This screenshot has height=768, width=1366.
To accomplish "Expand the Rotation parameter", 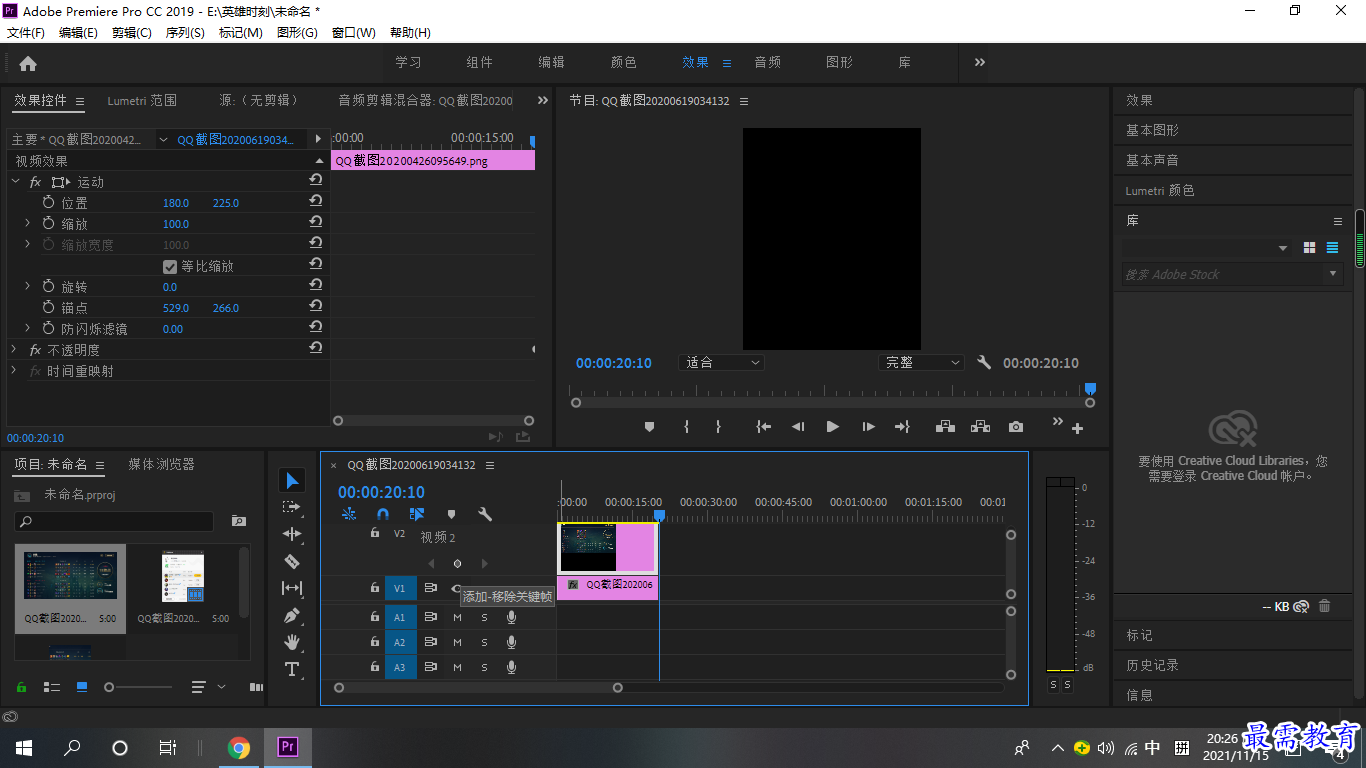I will (27, 286).
